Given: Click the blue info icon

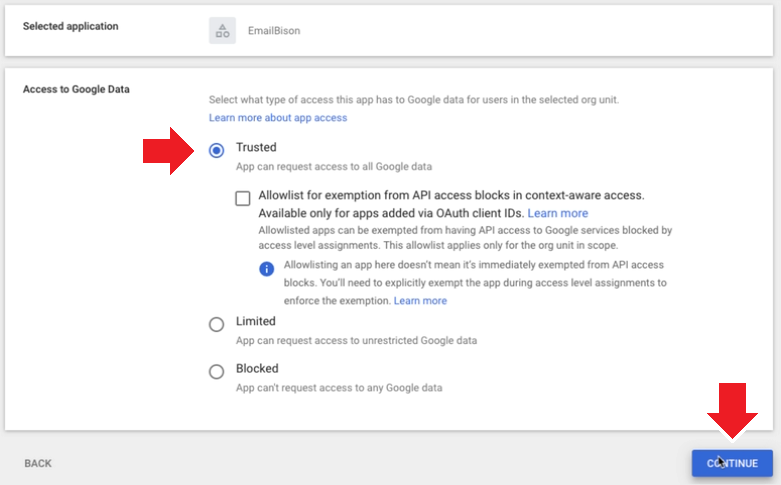Looking at the screenshot, I should coord(266,269).
